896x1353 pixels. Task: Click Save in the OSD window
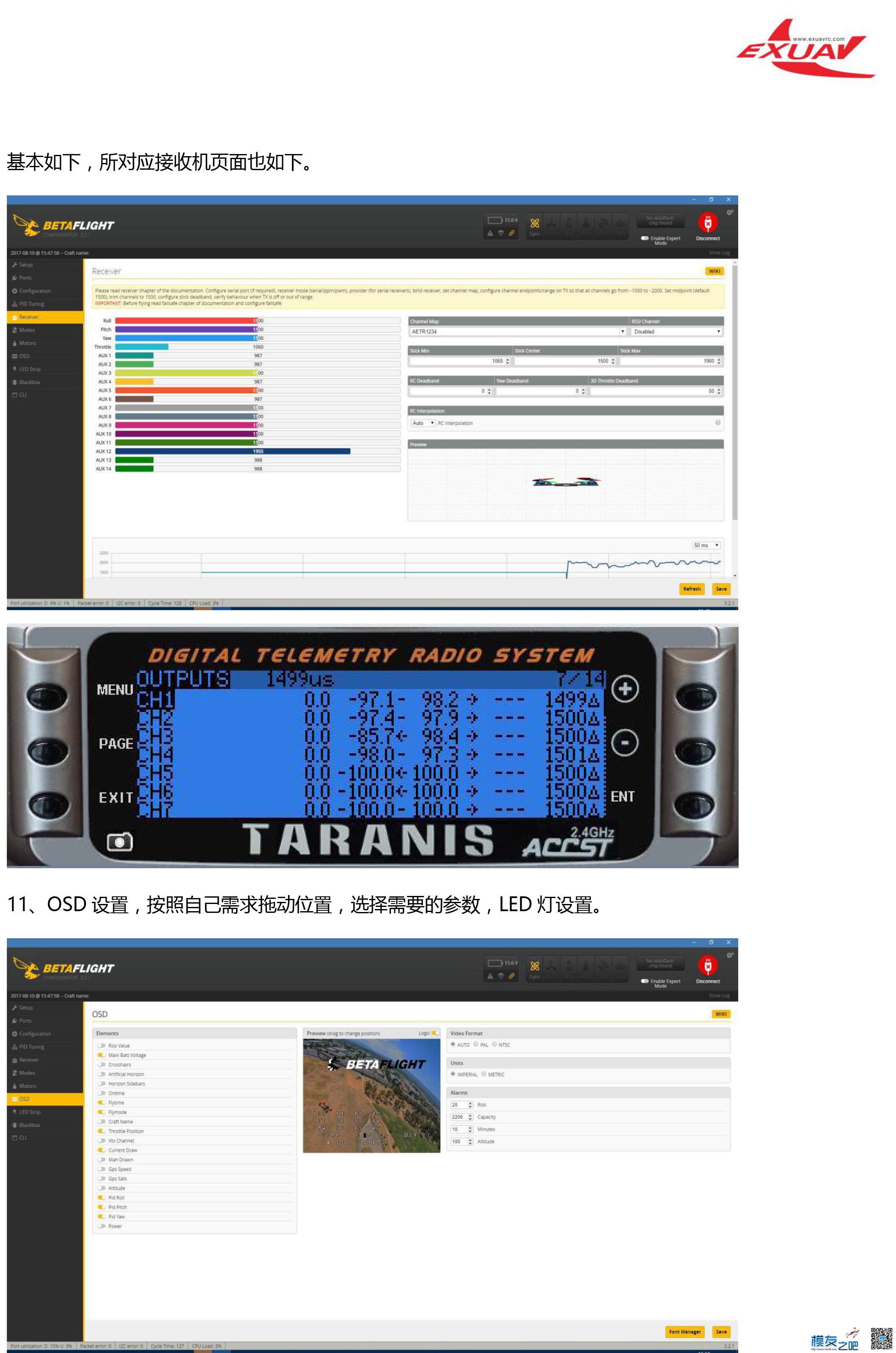721,1331
